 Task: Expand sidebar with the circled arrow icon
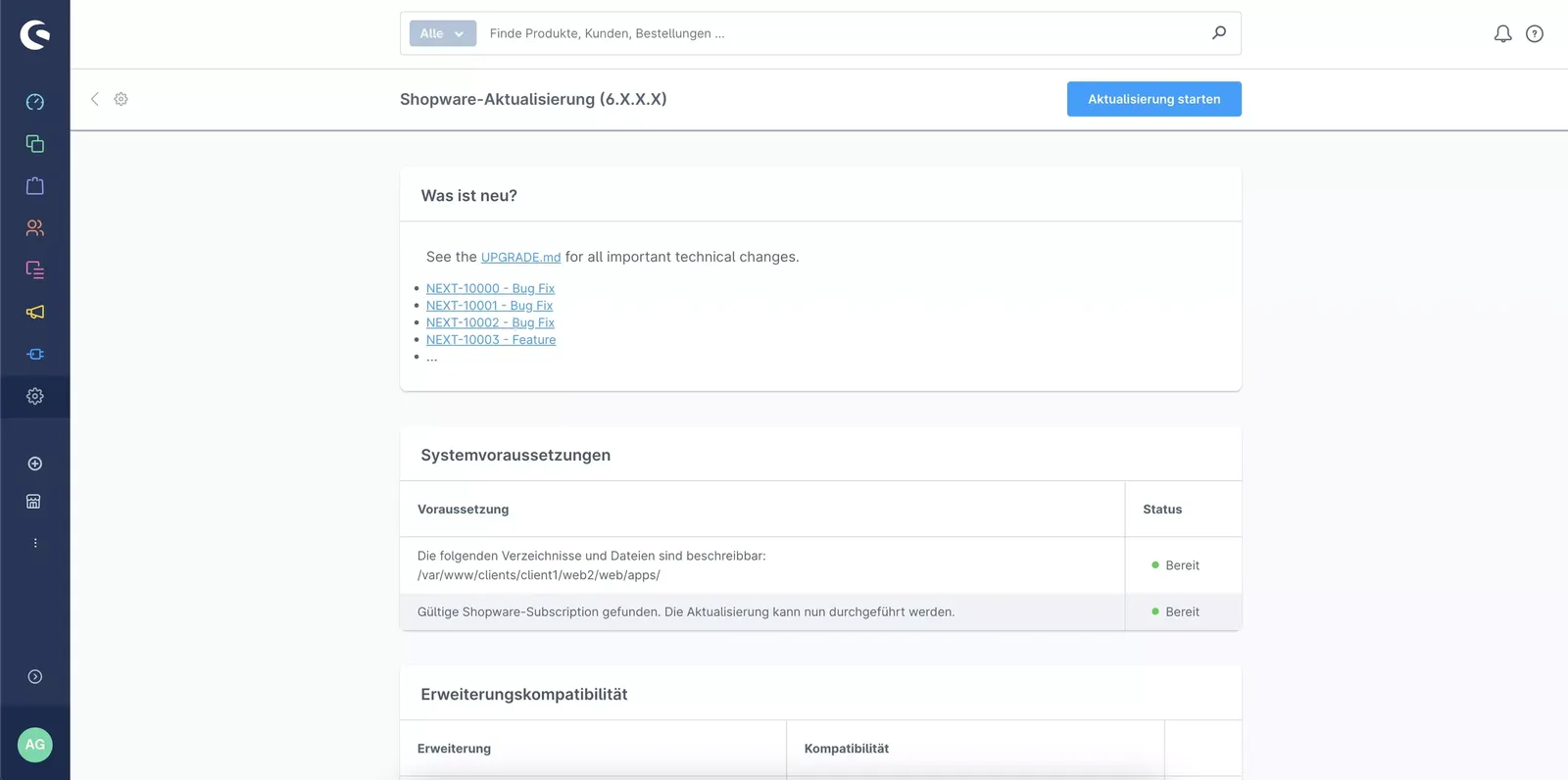(x=35, y=677)
